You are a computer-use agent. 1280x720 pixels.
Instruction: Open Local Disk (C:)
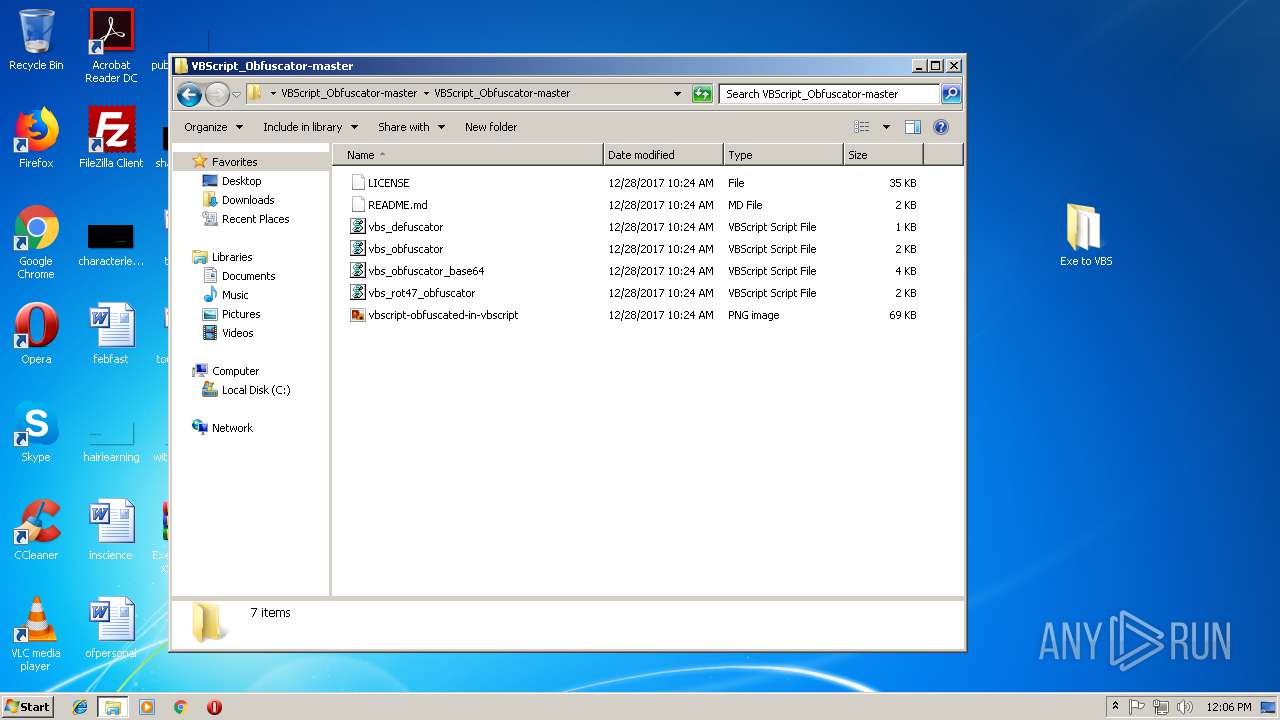tap(256, 390)
